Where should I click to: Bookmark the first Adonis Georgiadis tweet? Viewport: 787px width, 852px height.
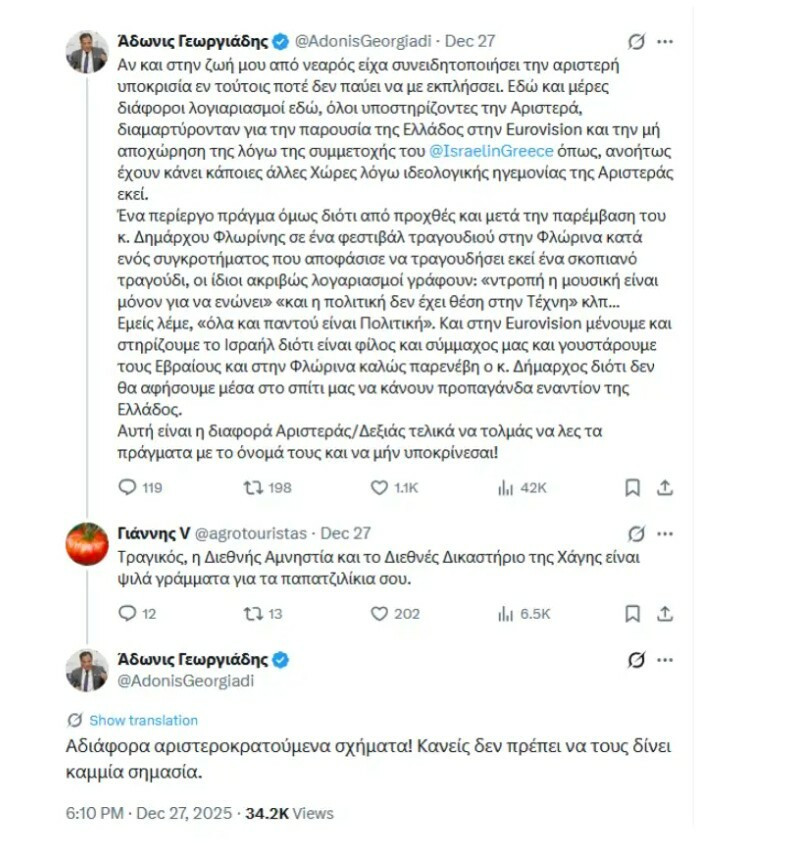click(632, 488)
